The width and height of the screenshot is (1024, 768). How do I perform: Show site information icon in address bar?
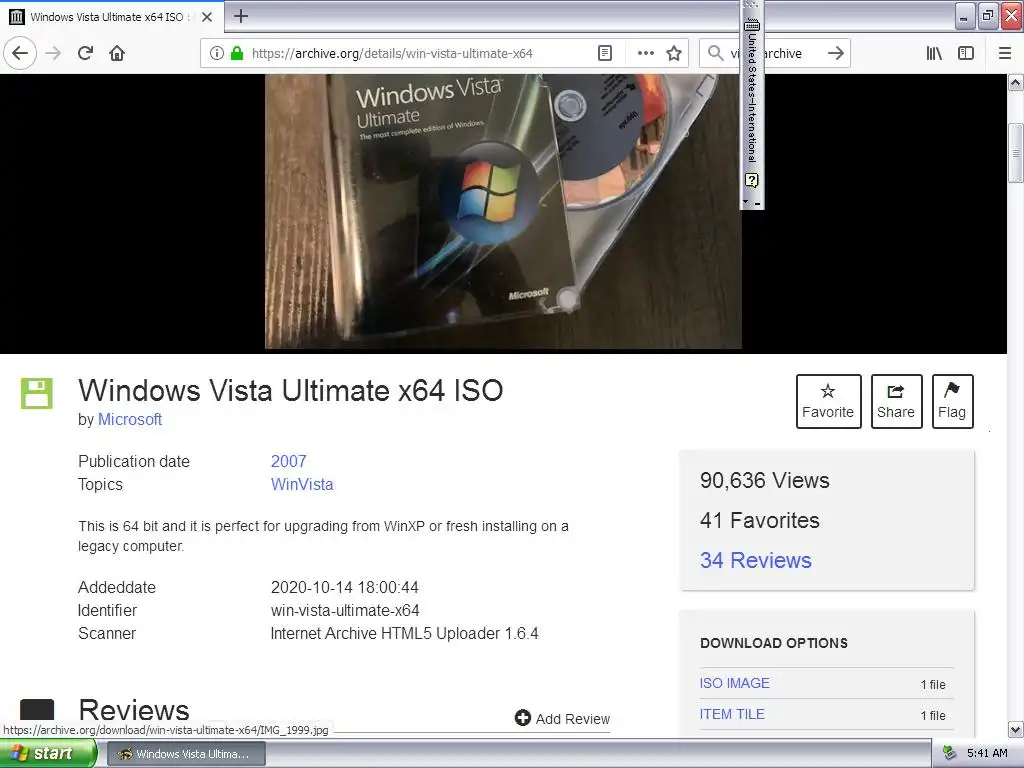click(x=216, y=54)
